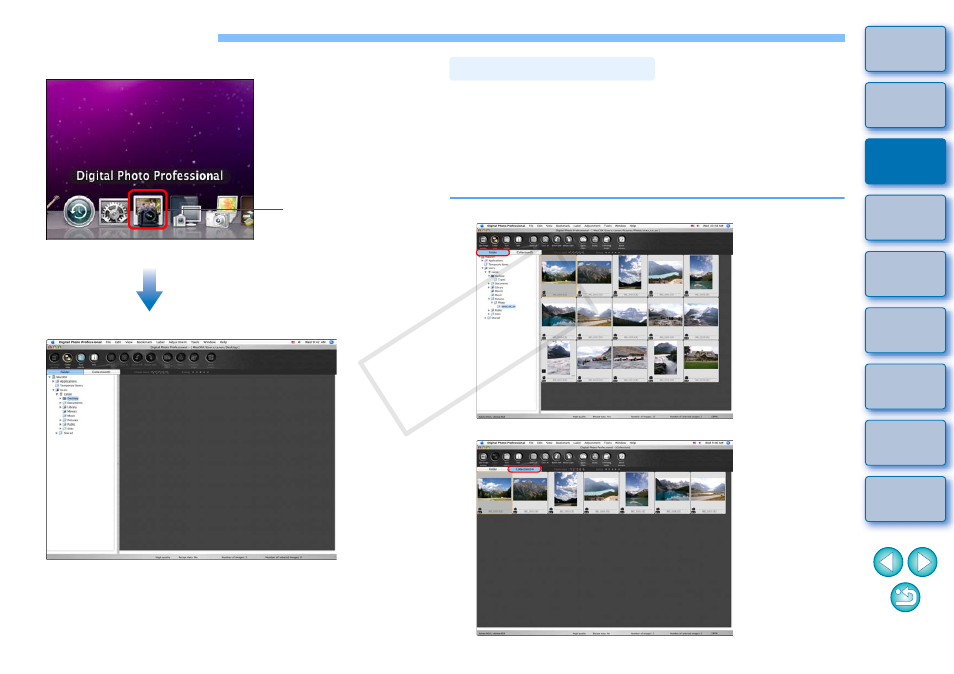Viewport: 954px width, 674px height.
Task: Collapse Users folder arrow in empty-pane window
Action: [x=54, y=390]
